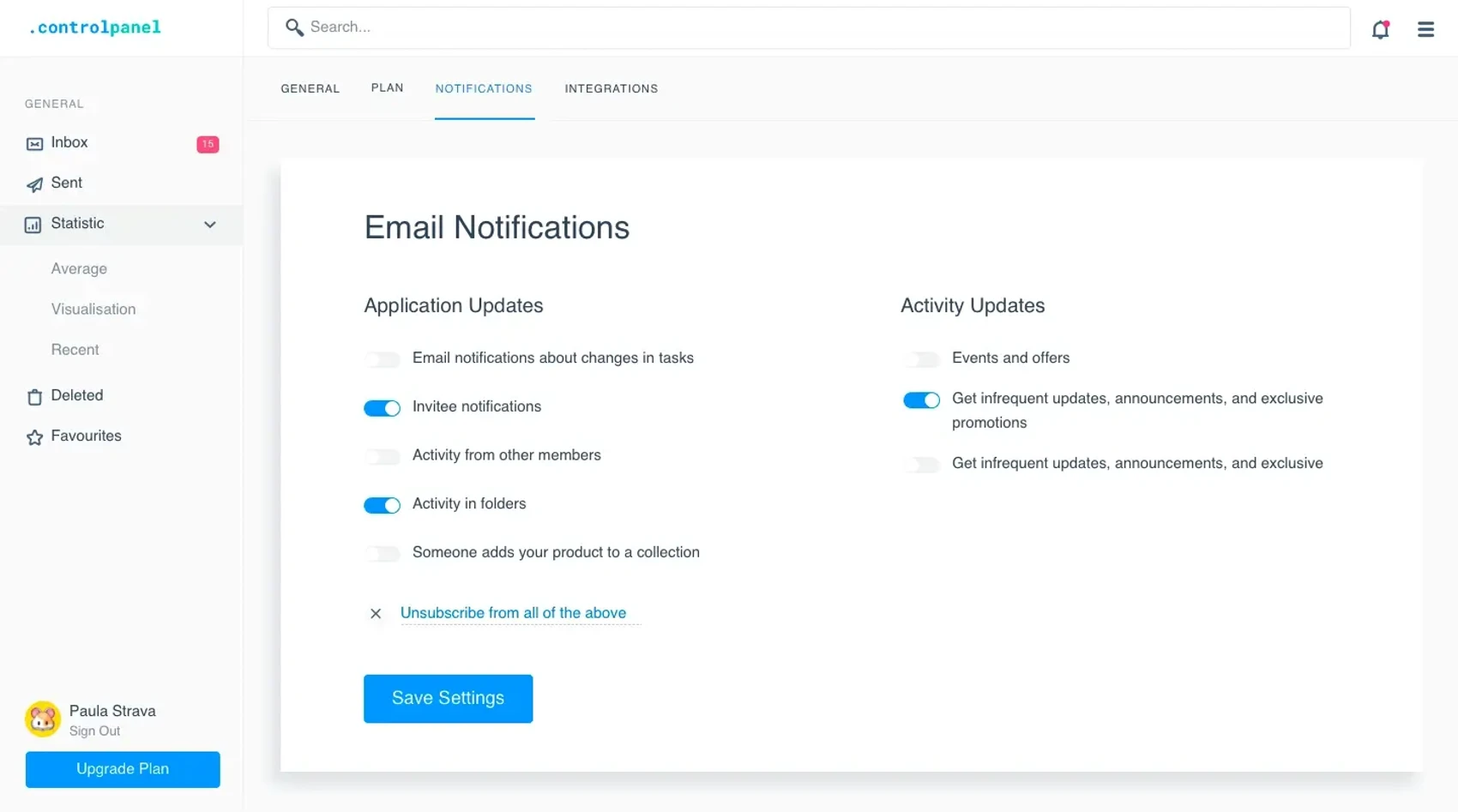This screenshot has height=812, width=1458.
Task: Click the Favourites star icon
Action: (34, 437)
